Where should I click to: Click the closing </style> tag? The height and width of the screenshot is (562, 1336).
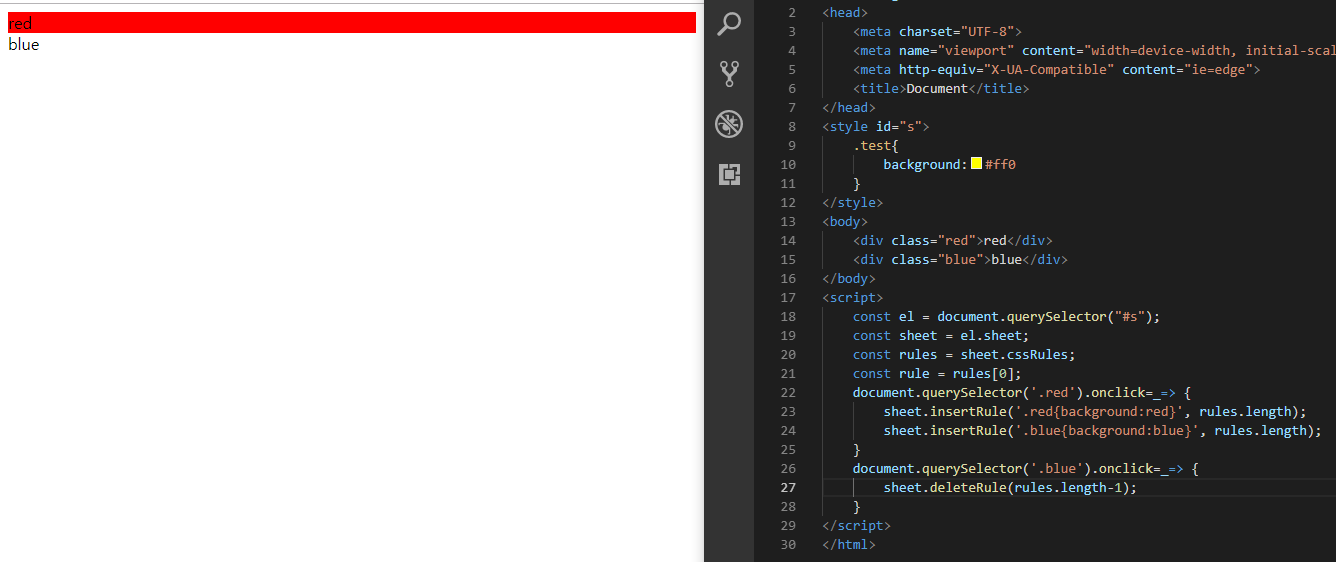(x=852, y=203)
